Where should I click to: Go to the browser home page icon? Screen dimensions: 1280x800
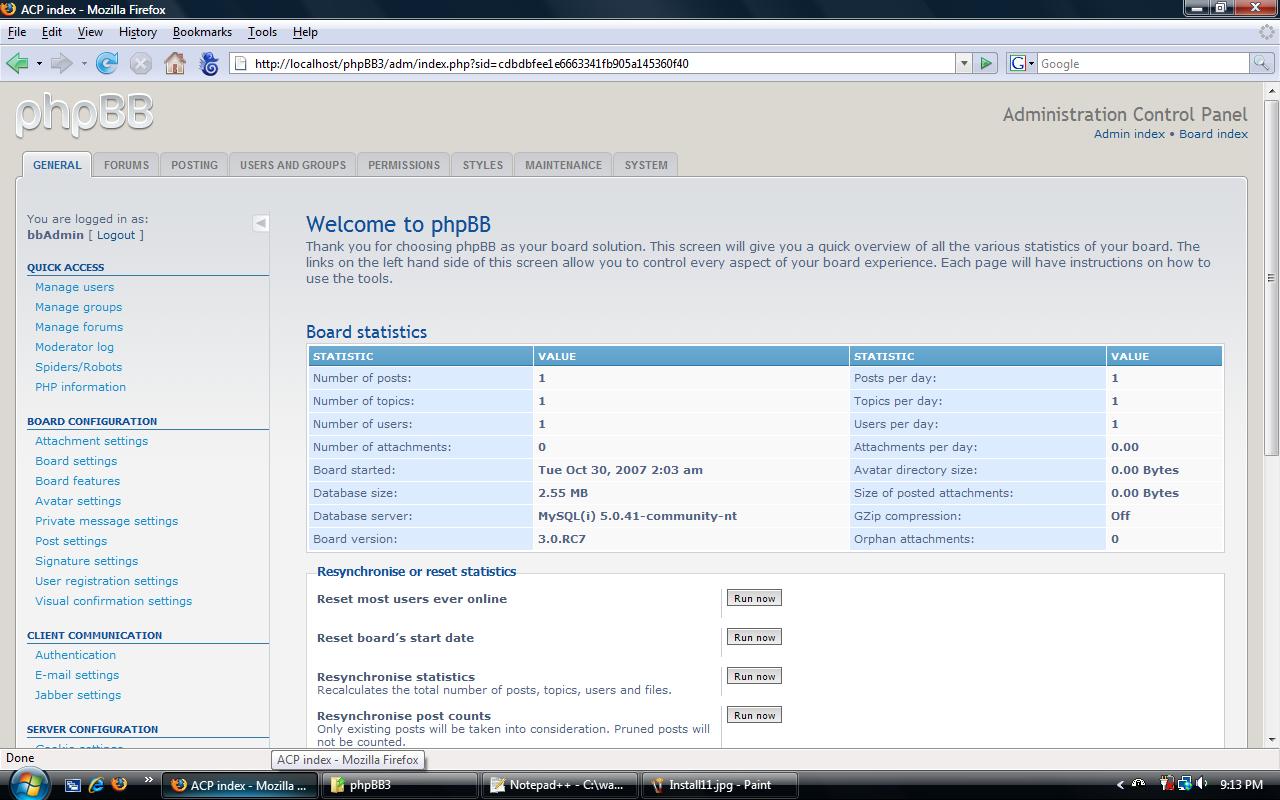[175, 64]
